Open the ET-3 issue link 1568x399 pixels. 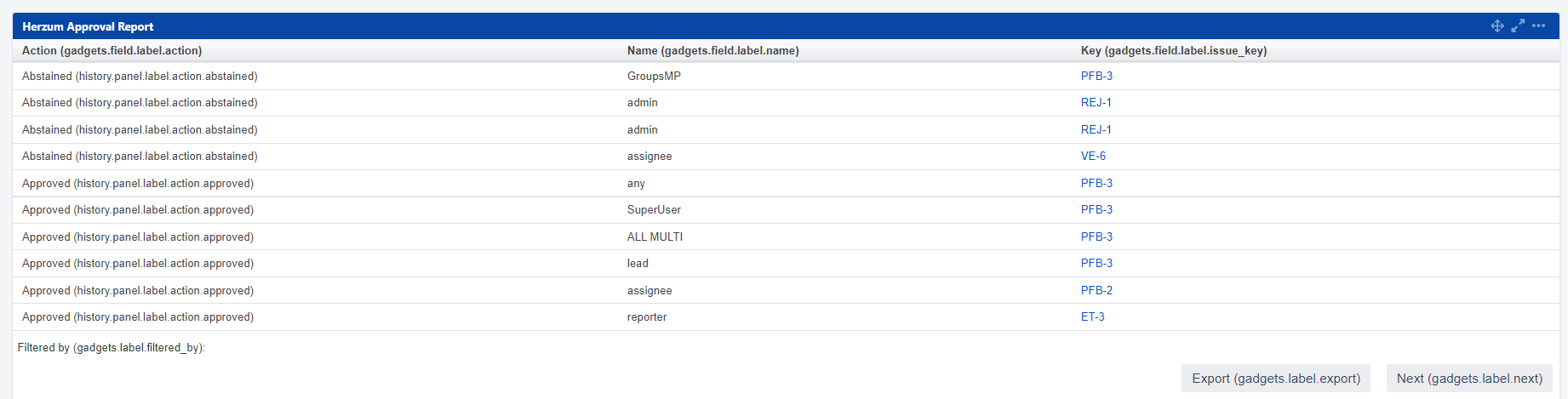coord(1092,317)
